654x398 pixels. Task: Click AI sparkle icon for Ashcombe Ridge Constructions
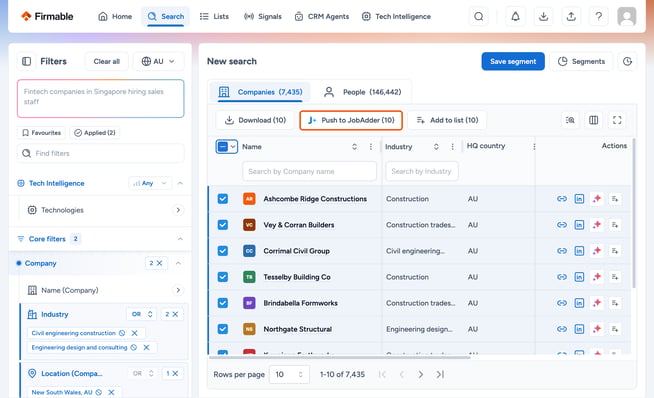click(597, 199)
